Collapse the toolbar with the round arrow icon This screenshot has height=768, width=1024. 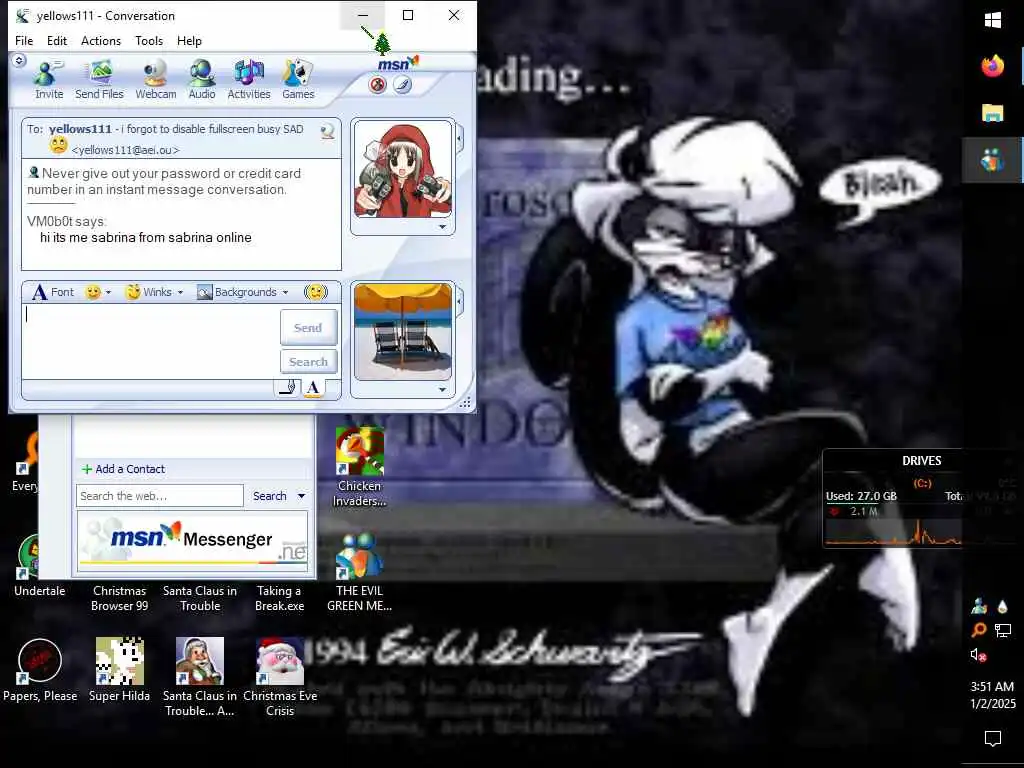tap(19, 61)
